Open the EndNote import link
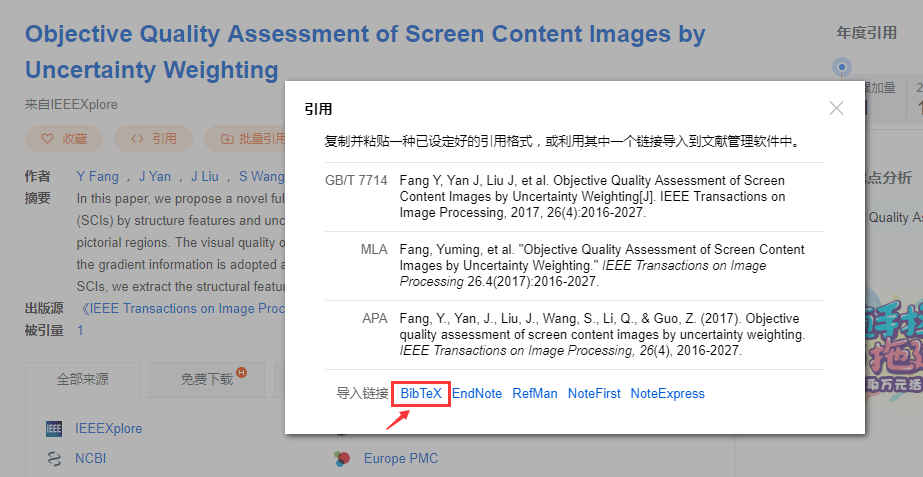Image resolution: width=923 pixels, height=477 pixels. pos(477,393)
